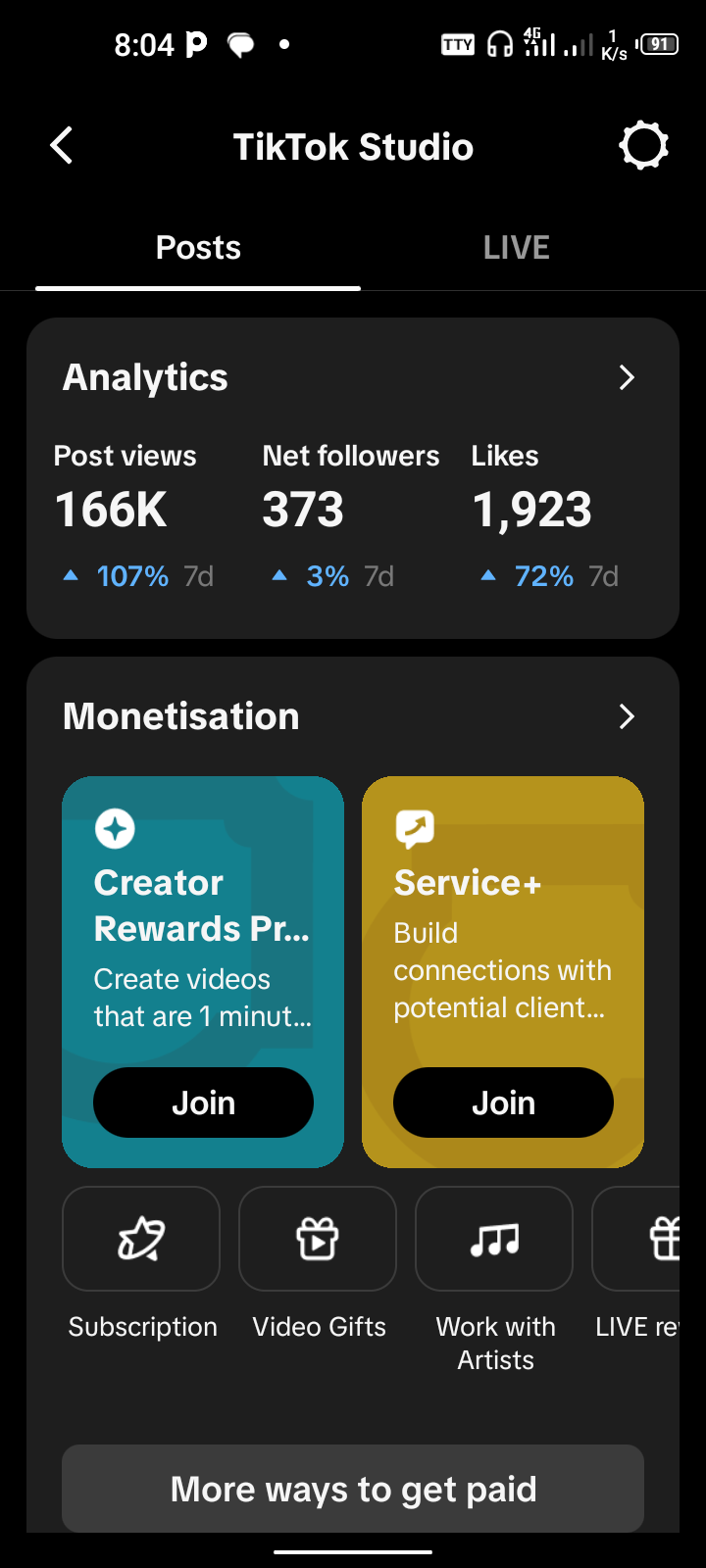Open settings via the gear icon
Screen dimensions: 706x1568
click(644, 146)
